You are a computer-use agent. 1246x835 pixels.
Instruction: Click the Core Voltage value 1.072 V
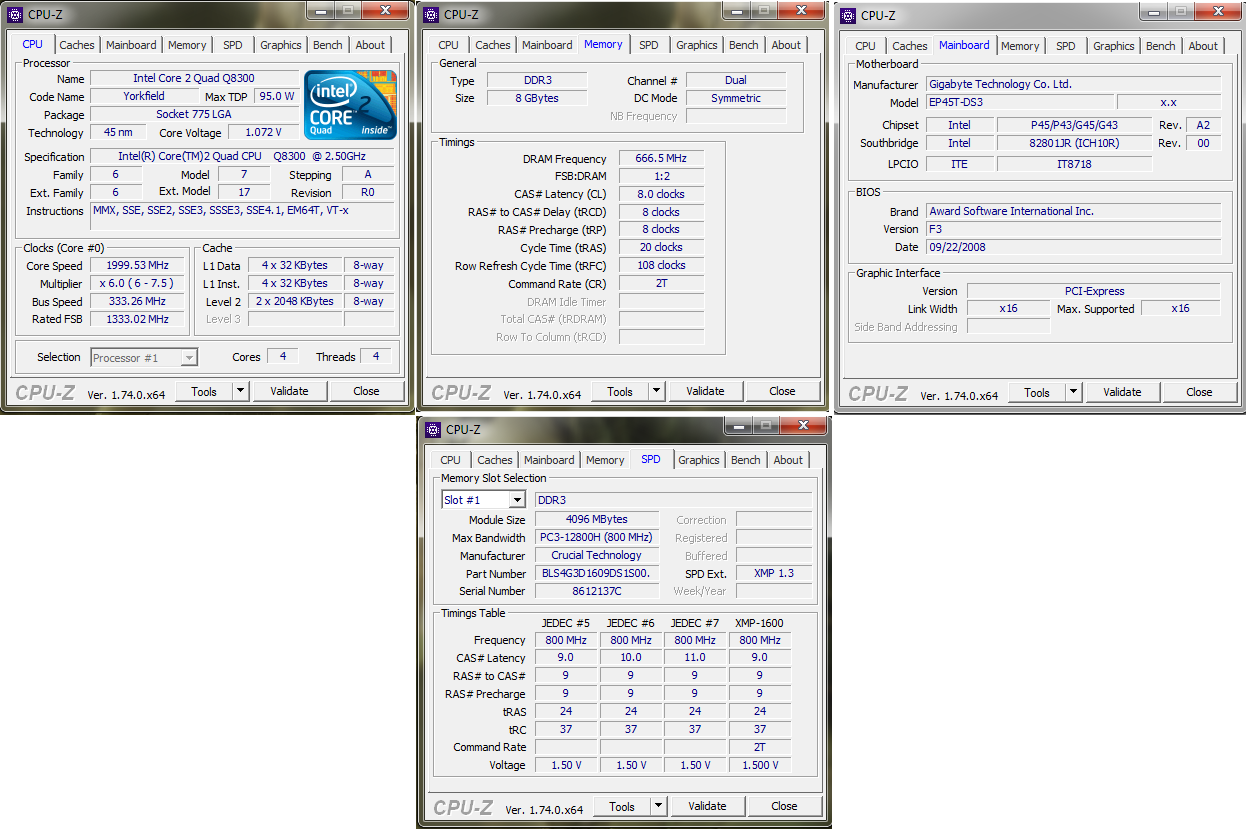263,133
